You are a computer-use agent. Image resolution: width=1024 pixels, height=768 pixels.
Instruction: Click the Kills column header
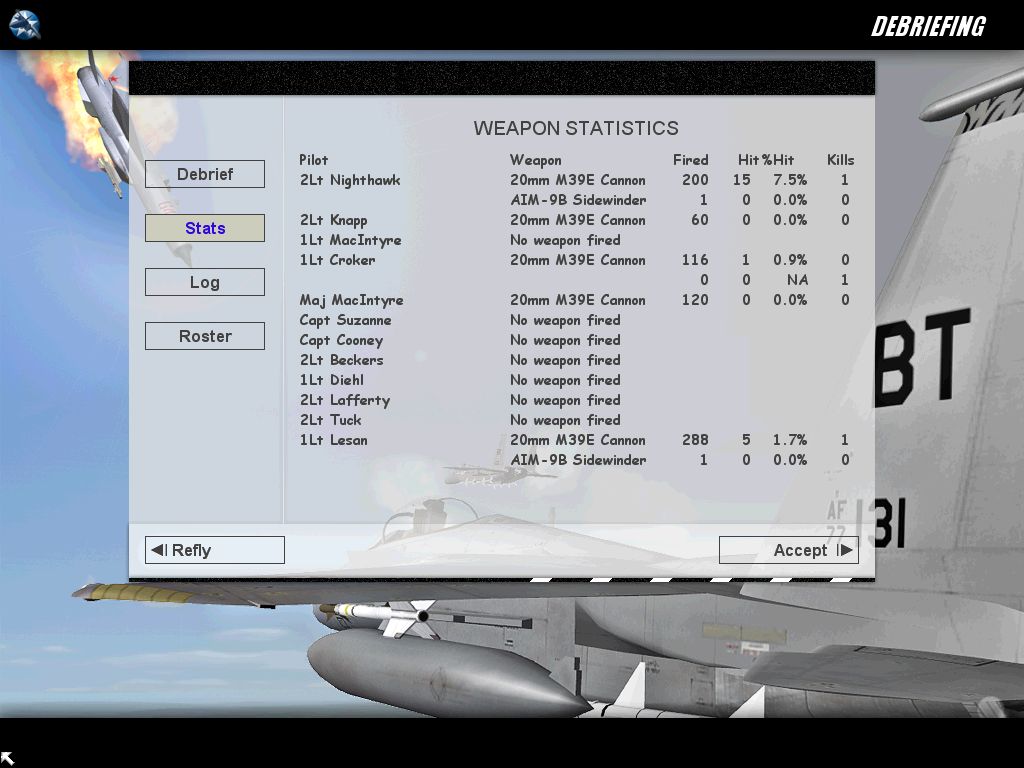840,160
